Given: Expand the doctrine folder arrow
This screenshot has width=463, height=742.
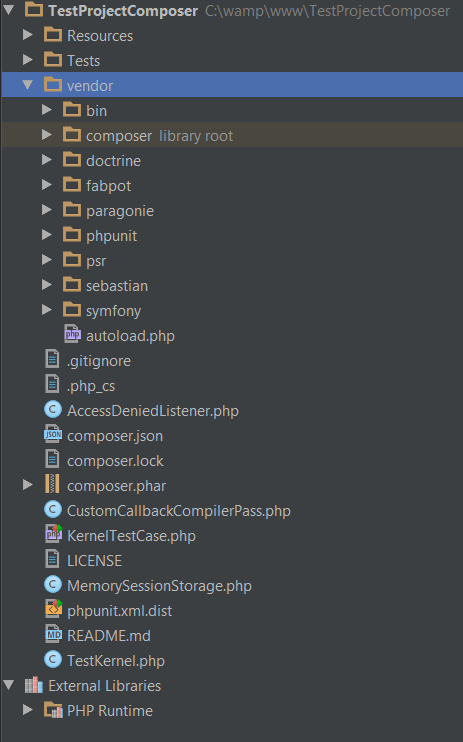Looking at the screenshot, I should pyautogui.click(x=47, y=160).
